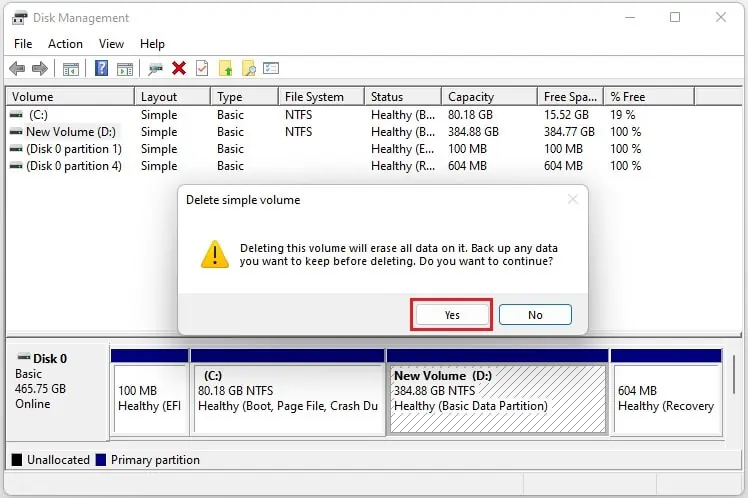748x498 pixels.
Task: Open the Action menu
Action: (x=65, y=44)
